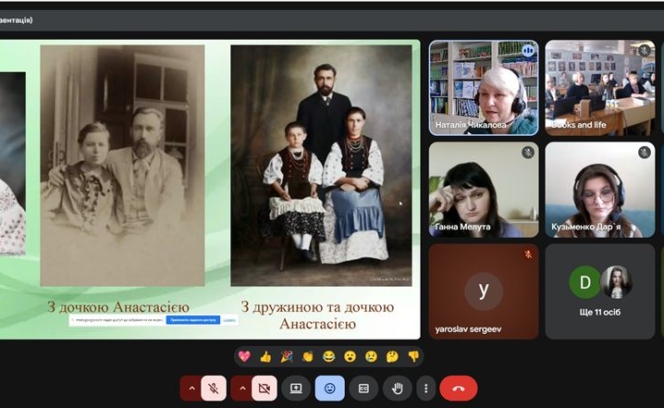Screen dimensions: 664x408
Task: Open the 'Ще 11 осіб' participants tile
Action: click(600, 291)
